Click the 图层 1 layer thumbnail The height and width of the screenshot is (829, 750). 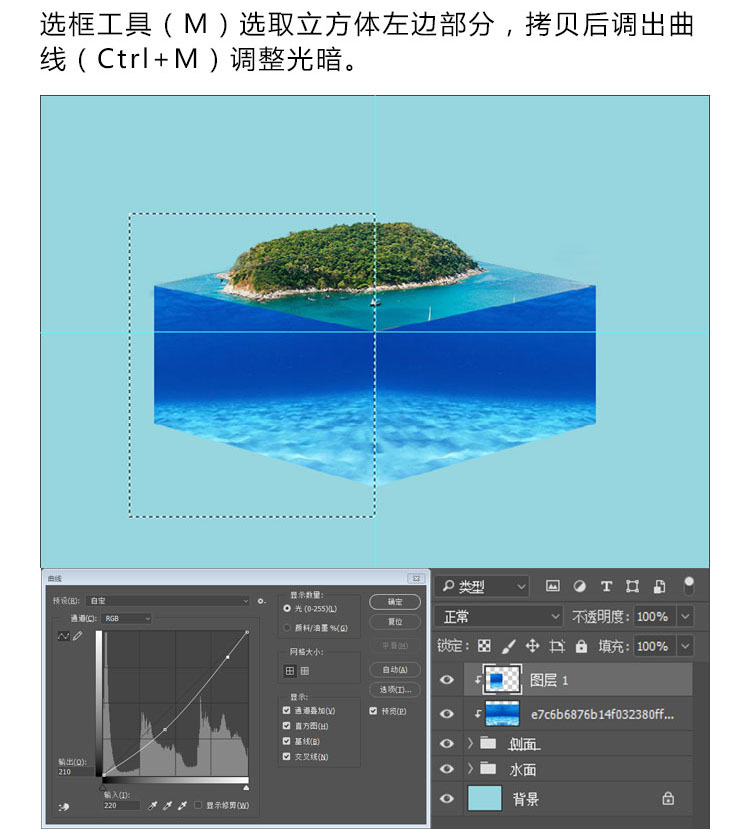[502, 680]
